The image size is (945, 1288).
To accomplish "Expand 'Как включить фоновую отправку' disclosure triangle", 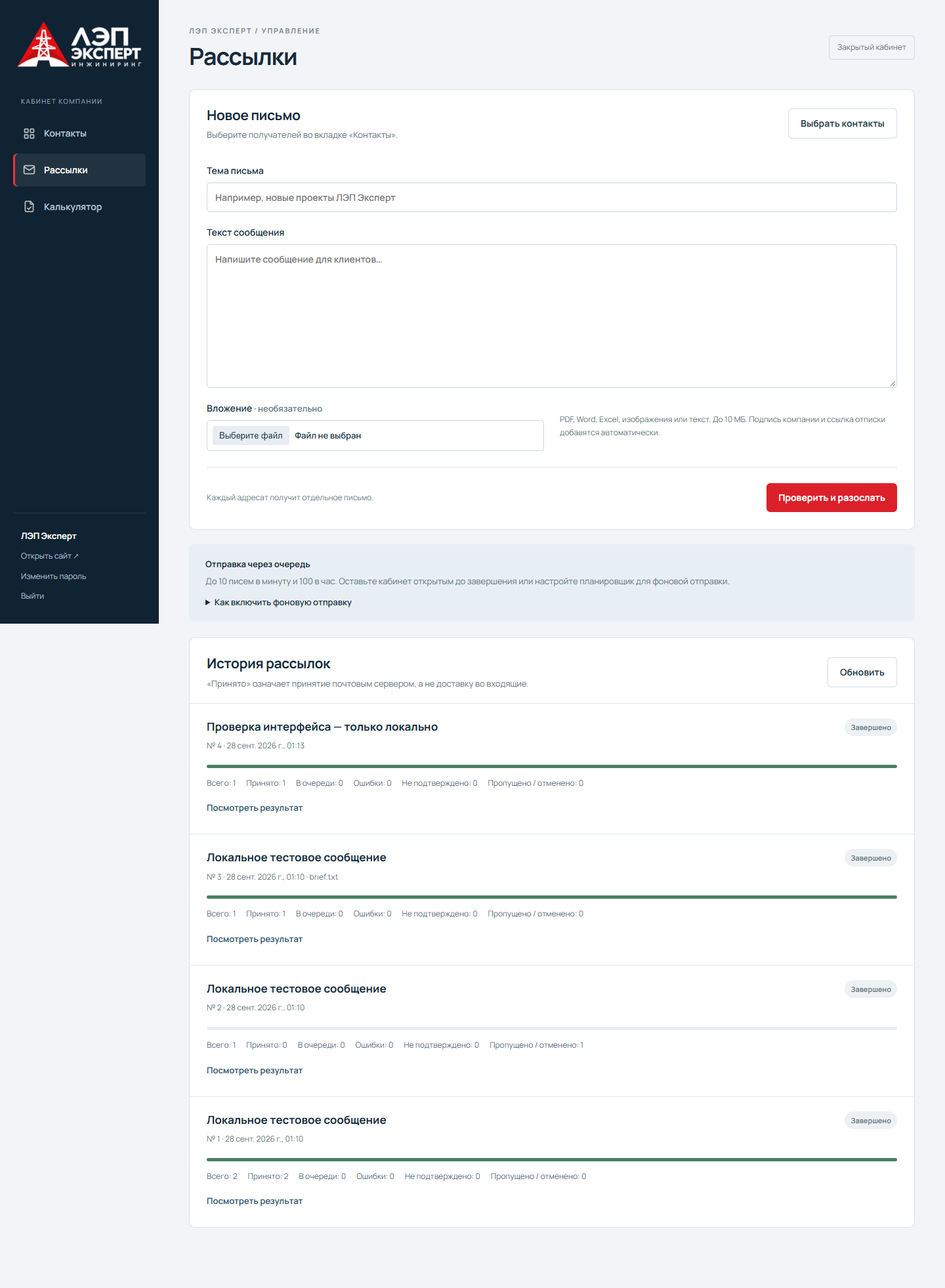I will (x=208, y=603).
